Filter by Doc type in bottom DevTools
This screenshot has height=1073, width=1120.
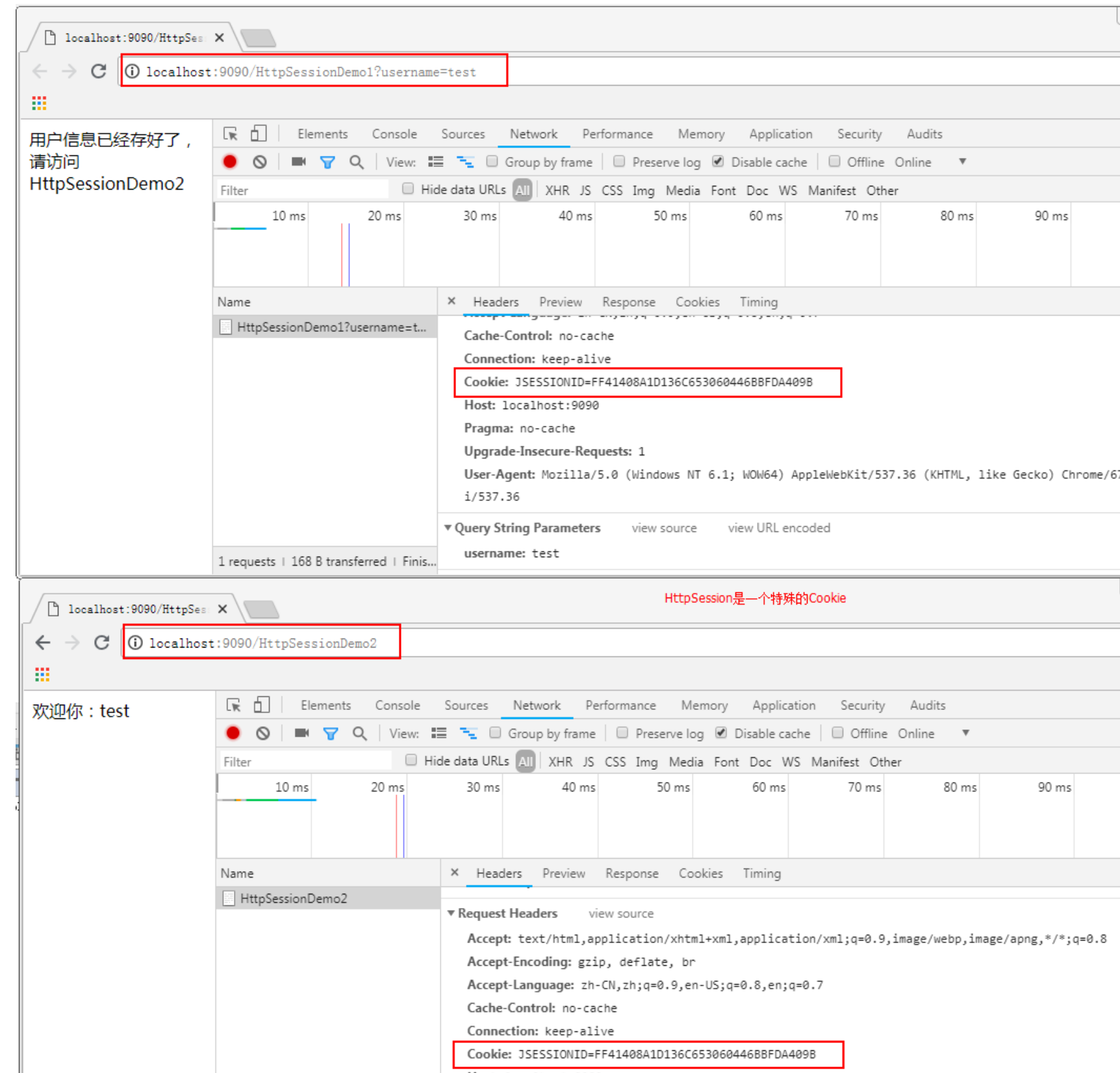[x=760, y=762]
